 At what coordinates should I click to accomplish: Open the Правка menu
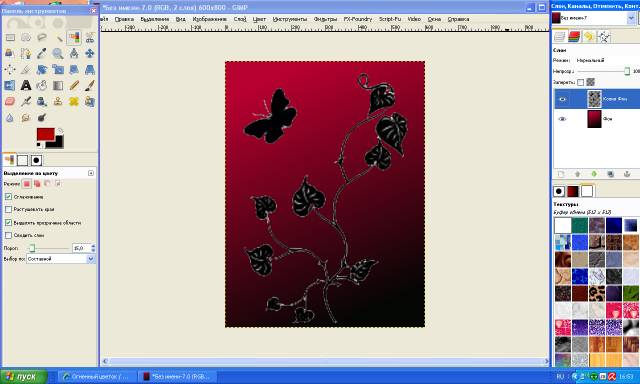(x=124, y=19)
